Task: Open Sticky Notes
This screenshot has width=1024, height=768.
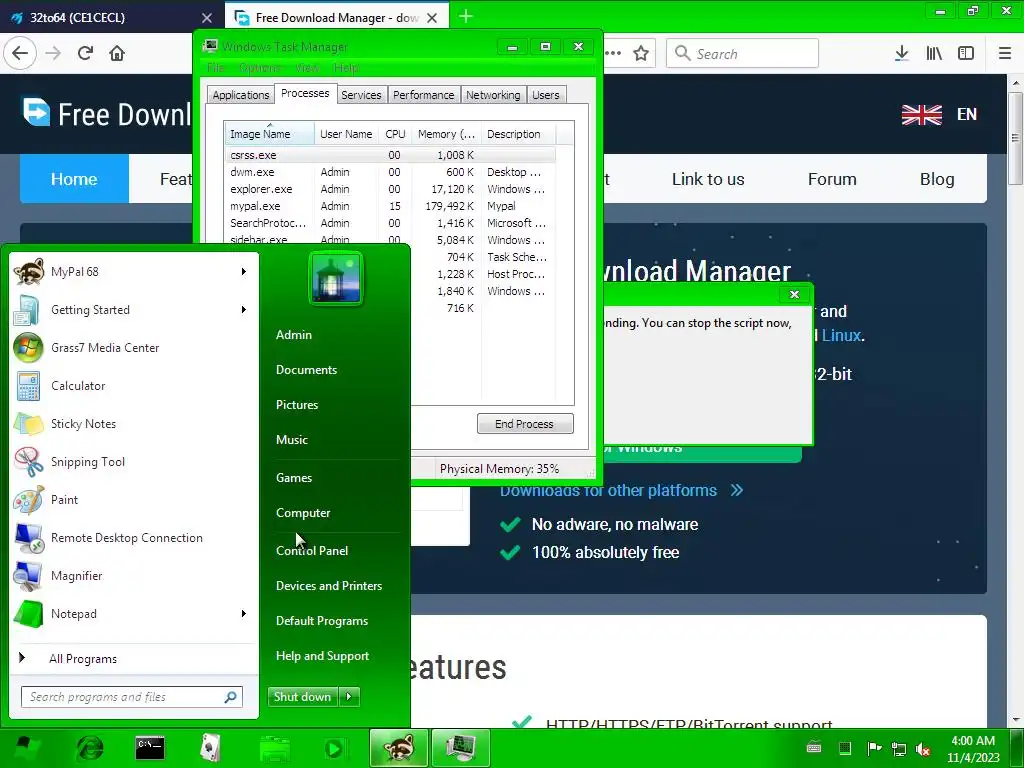Action: point(83,423)
